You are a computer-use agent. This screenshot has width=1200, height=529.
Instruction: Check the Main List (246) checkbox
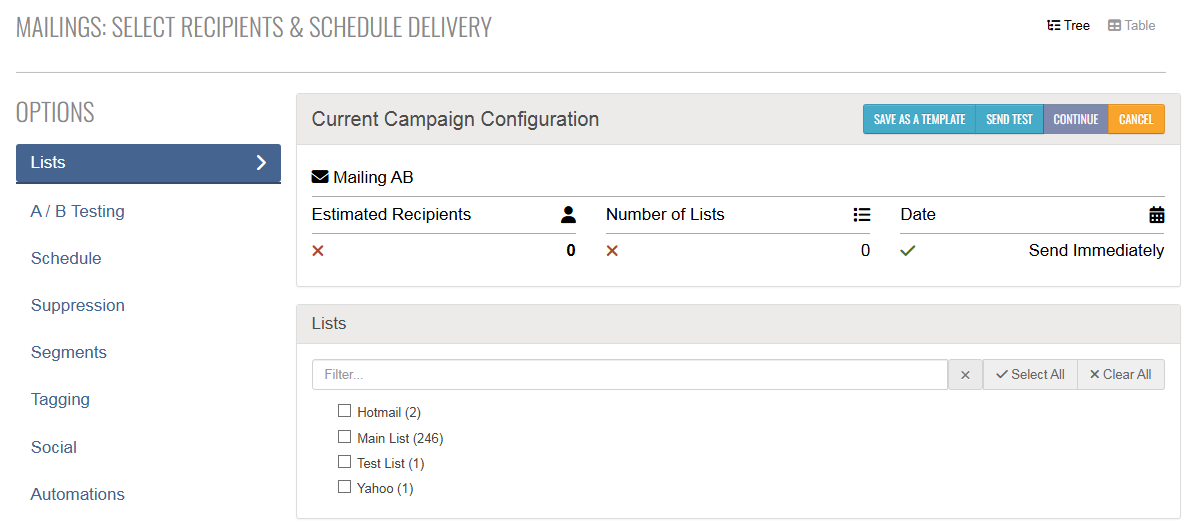point(344,437)
